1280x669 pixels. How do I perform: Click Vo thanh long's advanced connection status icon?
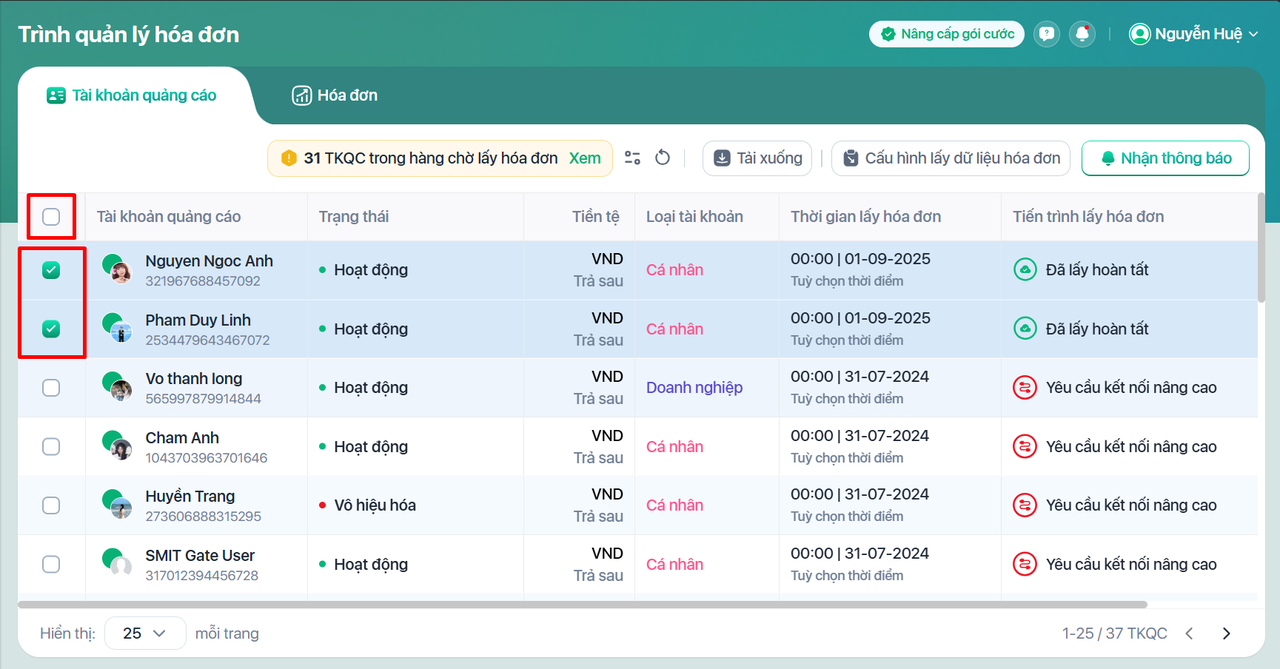(x=1024, y=388)
